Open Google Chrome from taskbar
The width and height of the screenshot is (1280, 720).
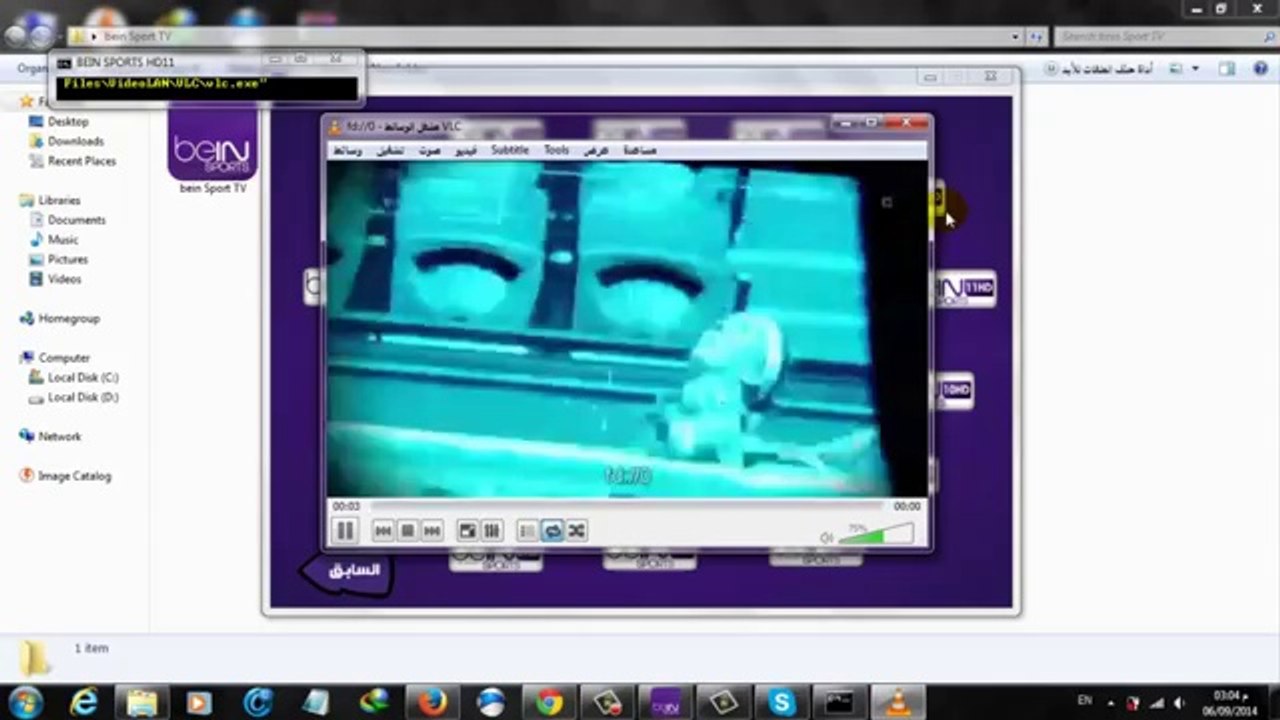click(548, 702)
